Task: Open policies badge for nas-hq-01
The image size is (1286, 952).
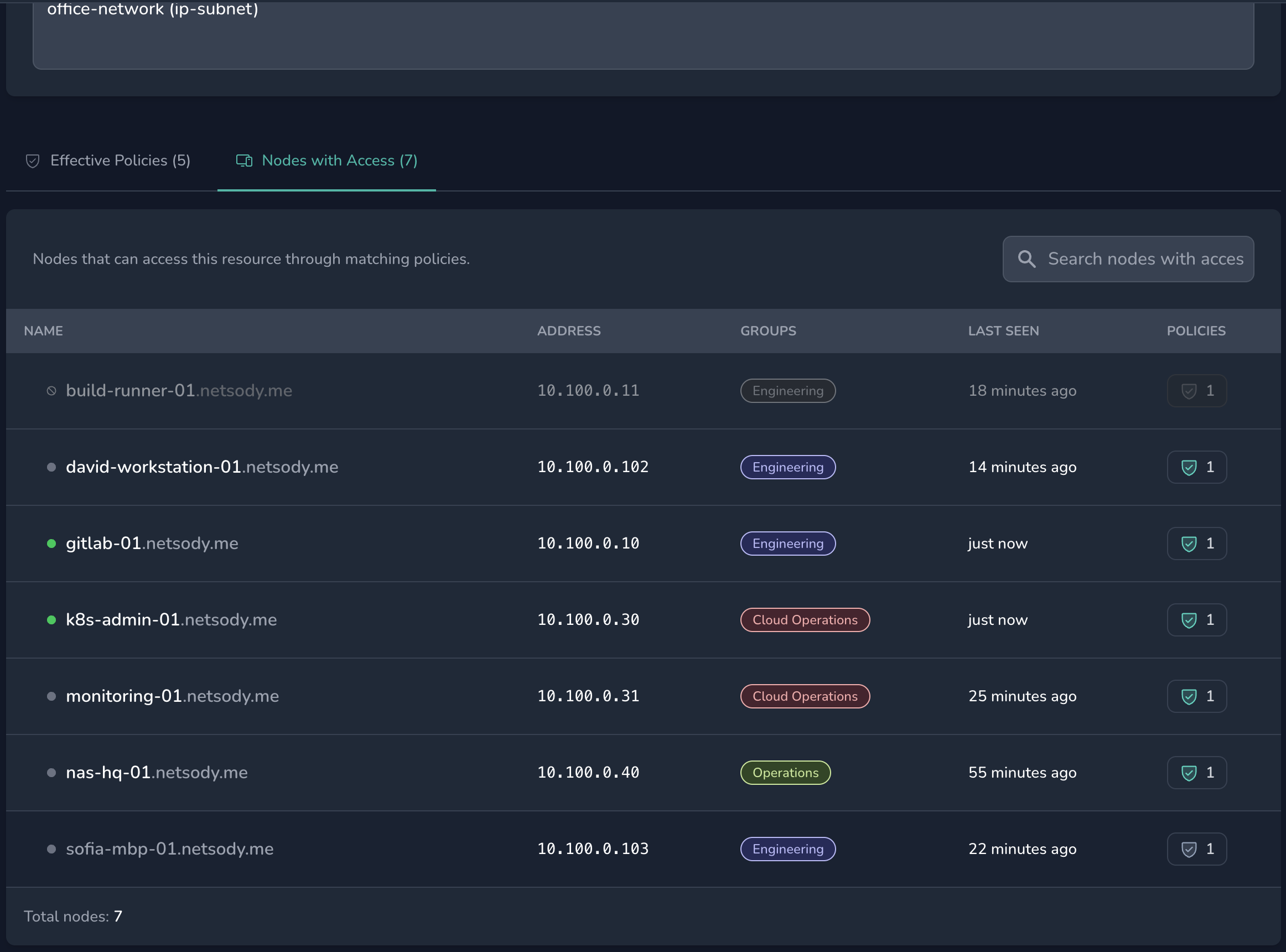Action: coord(1197,773)
